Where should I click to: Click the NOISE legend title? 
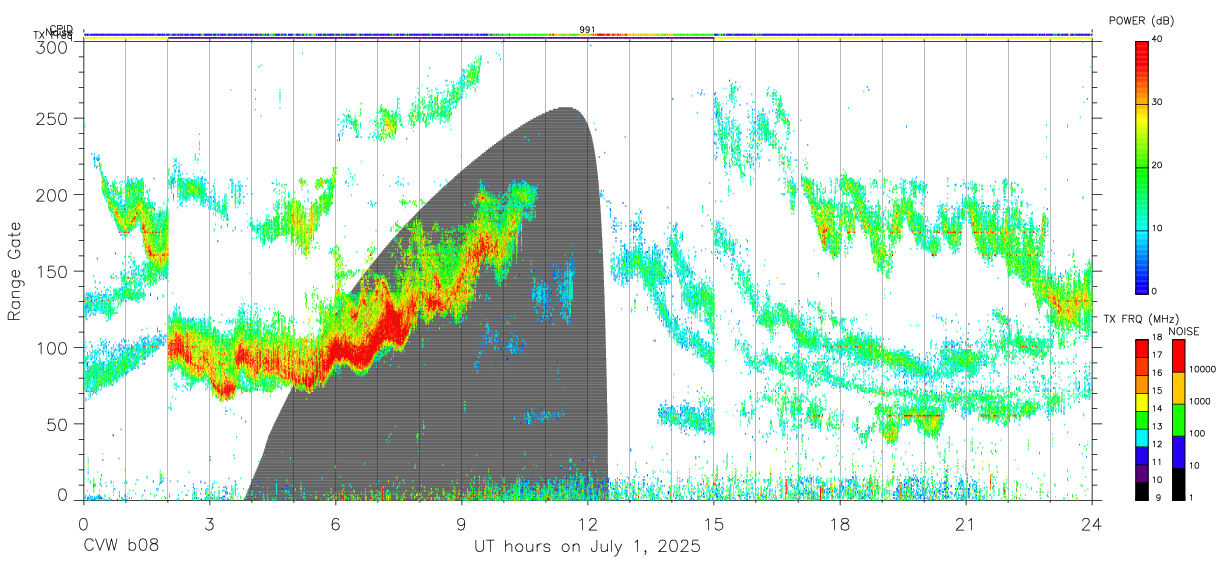1184,331
